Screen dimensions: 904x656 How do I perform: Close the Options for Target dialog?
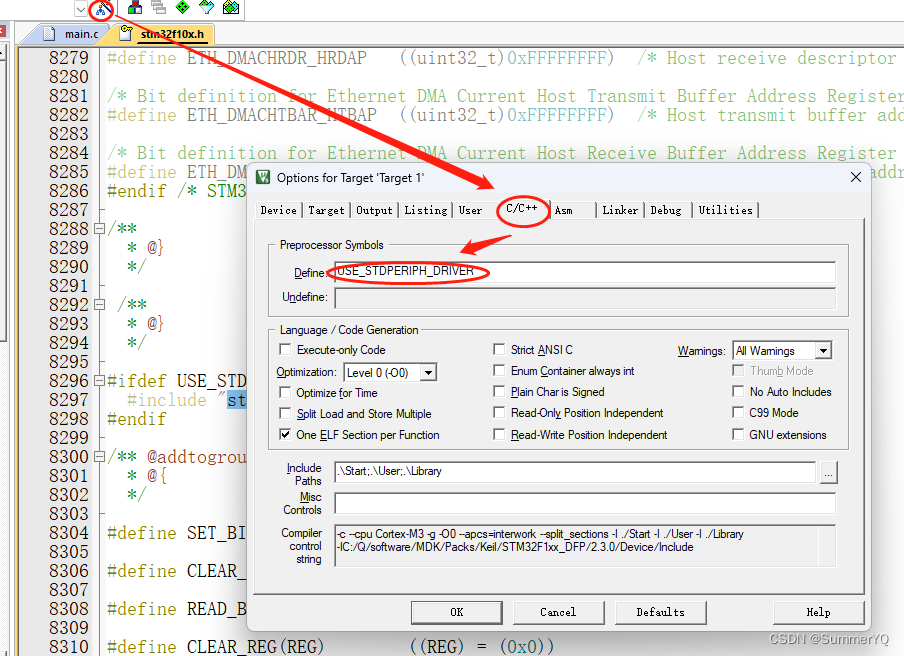point(856,178)
